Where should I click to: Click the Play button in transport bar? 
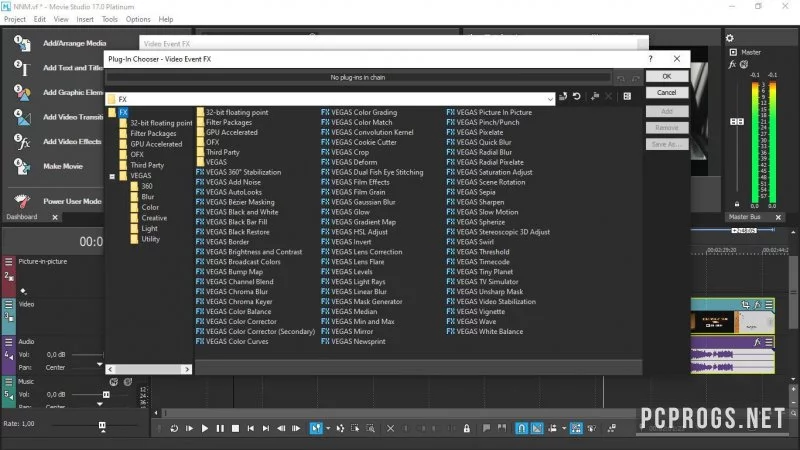205,429
